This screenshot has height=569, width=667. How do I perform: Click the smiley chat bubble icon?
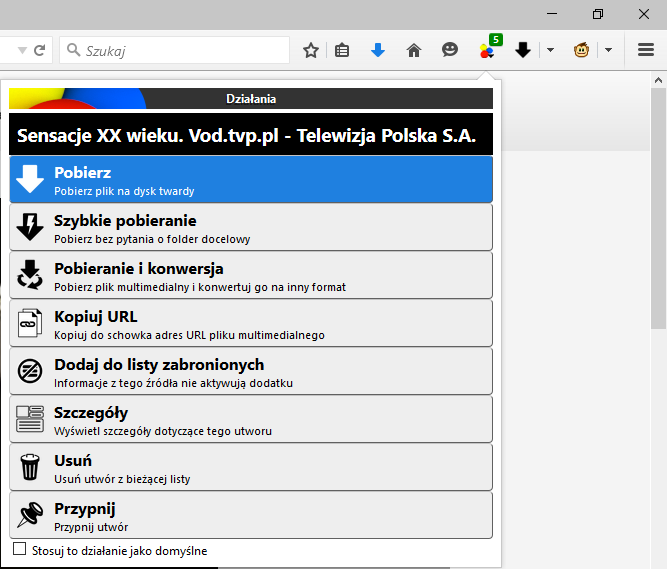click(450, 50)
